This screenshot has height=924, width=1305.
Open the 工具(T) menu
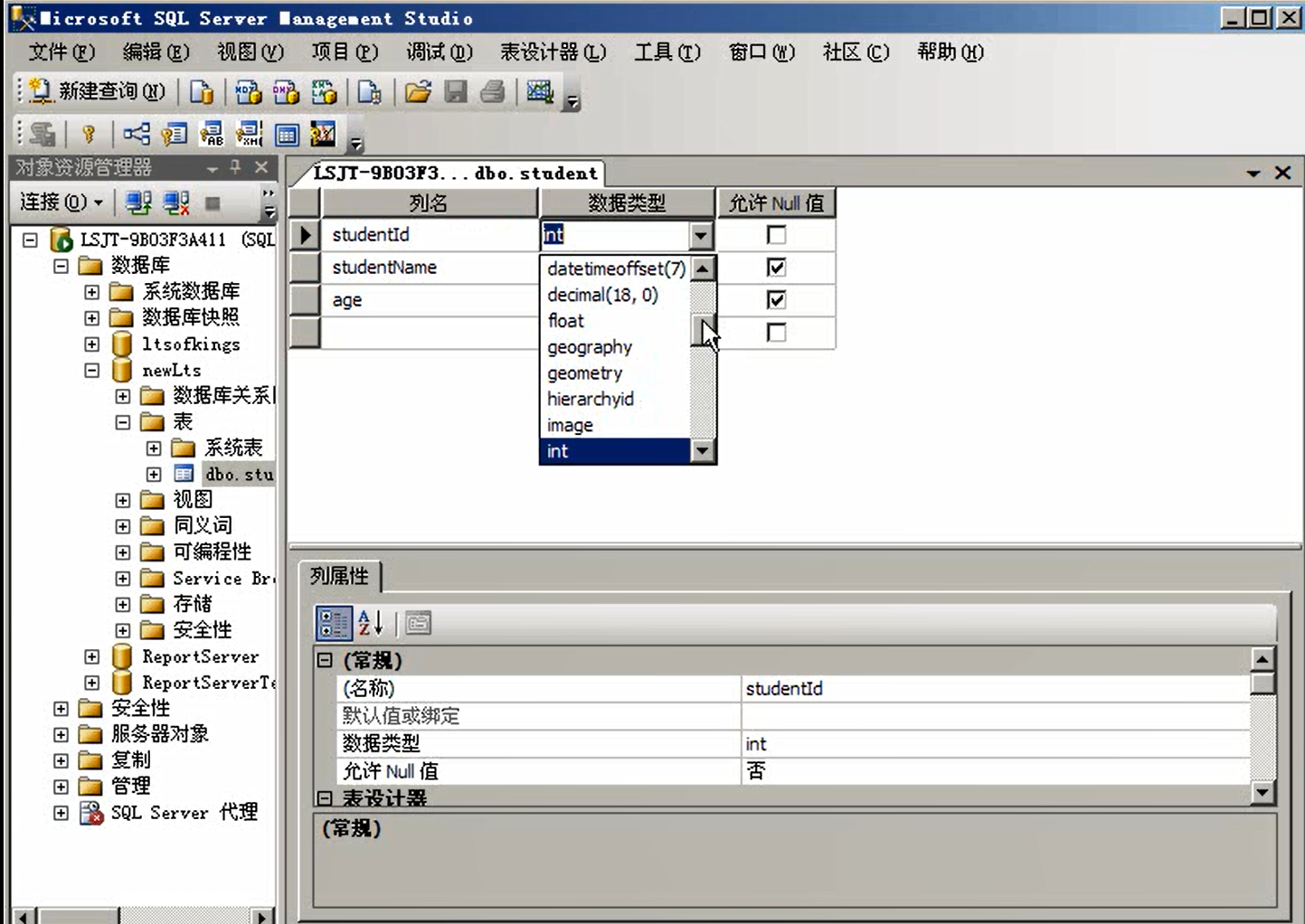[x=667, y=52]
